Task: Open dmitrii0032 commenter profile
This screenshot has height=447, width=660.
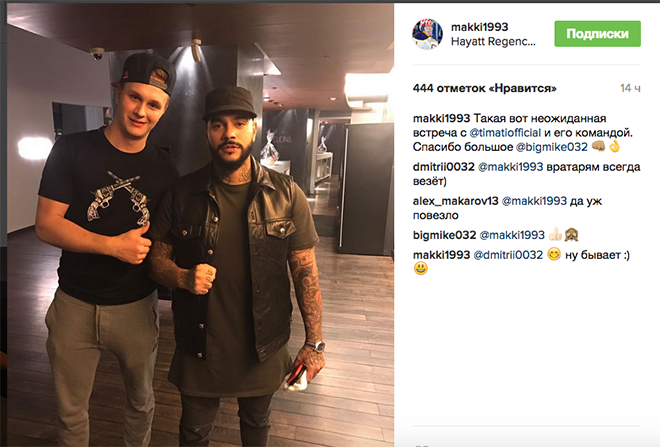Action: (444, 167)
